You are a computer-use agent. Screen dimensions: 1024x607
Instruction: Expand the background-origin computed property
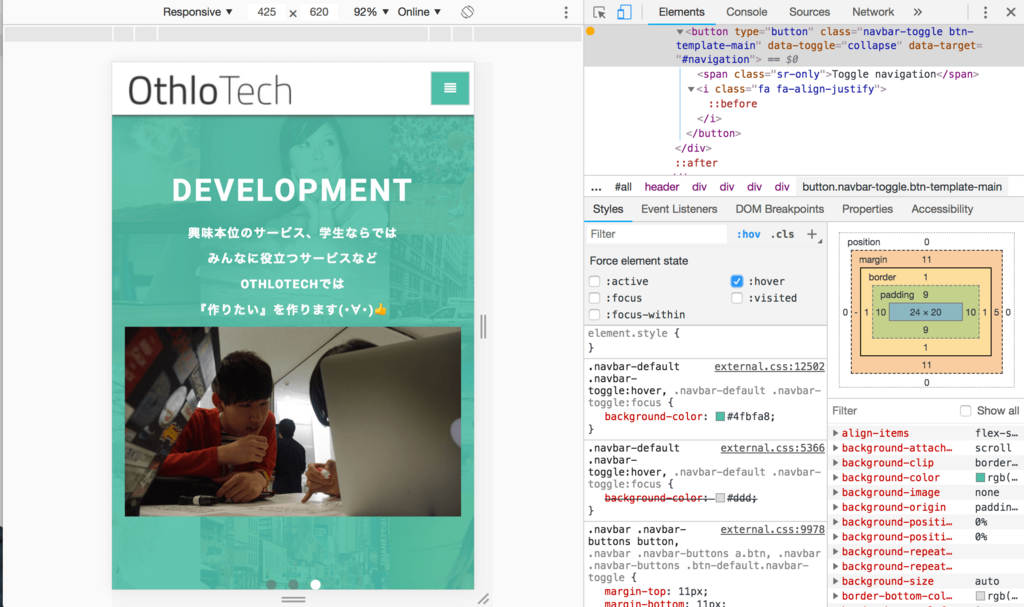(x=835, y=507)
